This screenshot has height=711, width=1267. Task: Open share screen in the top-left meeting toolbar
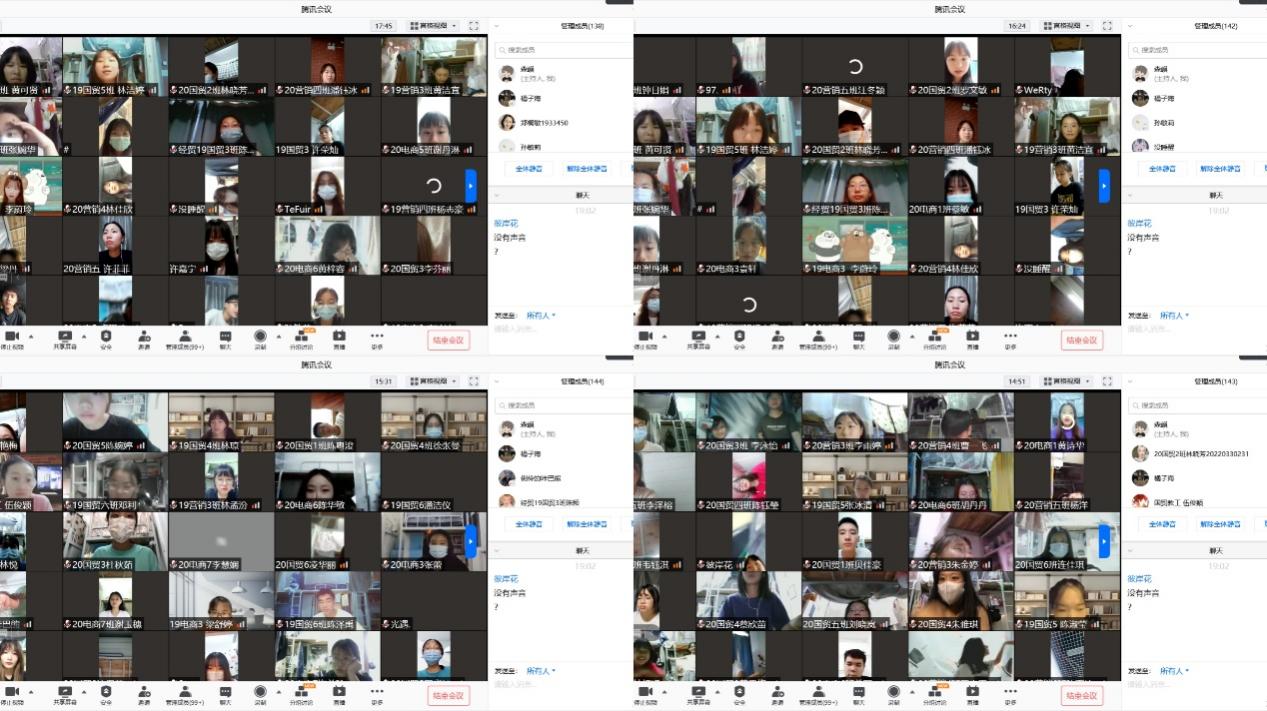click(65, 336)
